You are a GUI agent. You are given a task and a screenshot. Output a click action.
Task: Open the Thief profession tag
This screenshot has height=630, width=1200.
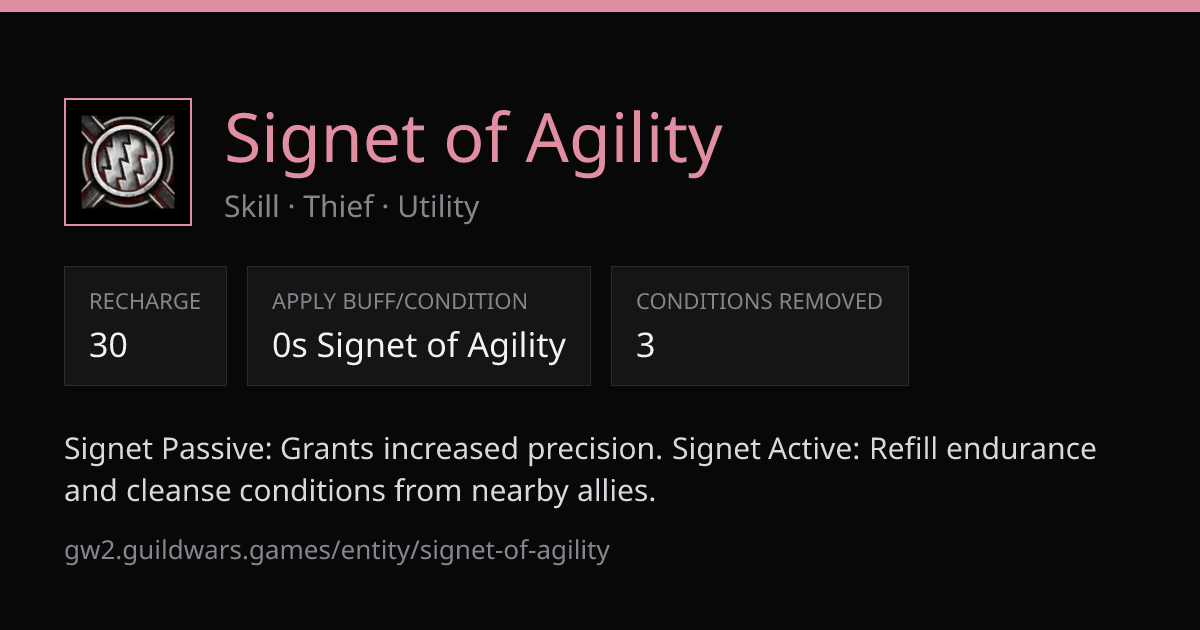[x=339, y=207]
